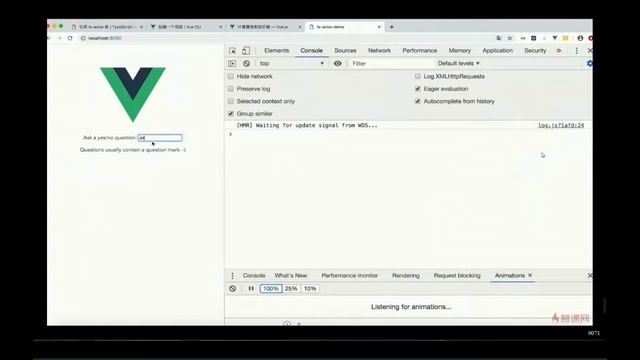This screenshot has width=640, height=360.
Task: Open the Default levels dropdown
Action: tap(458, 63)
